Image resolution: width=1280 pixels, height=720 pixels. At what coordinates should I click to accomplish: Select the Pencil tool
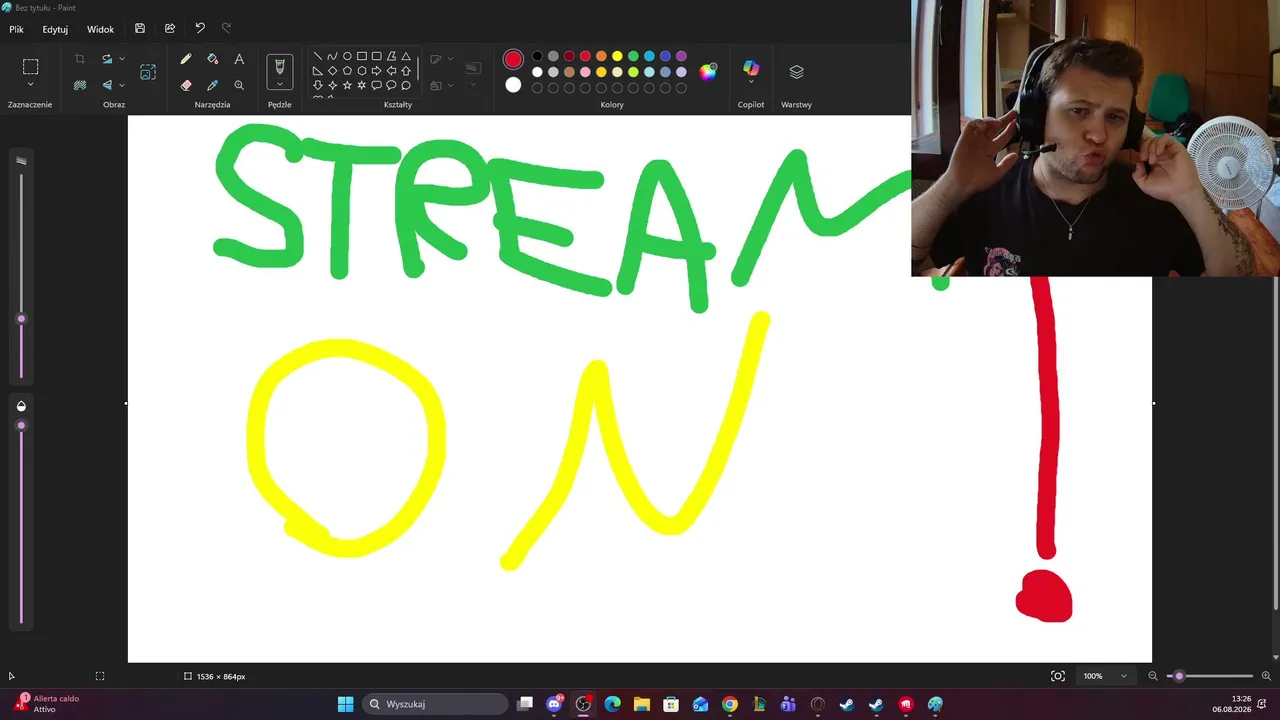(x=186, y=59)
